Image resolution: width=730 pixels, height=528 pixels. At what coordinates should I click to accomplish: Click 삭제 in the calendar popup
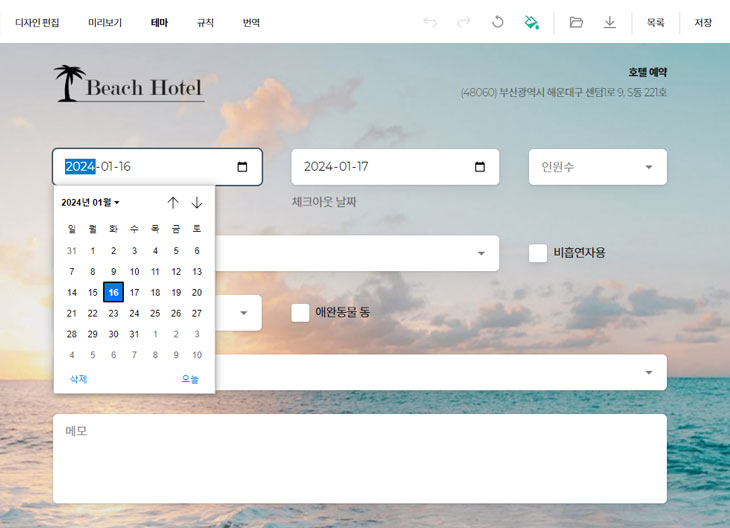[78, 379]
